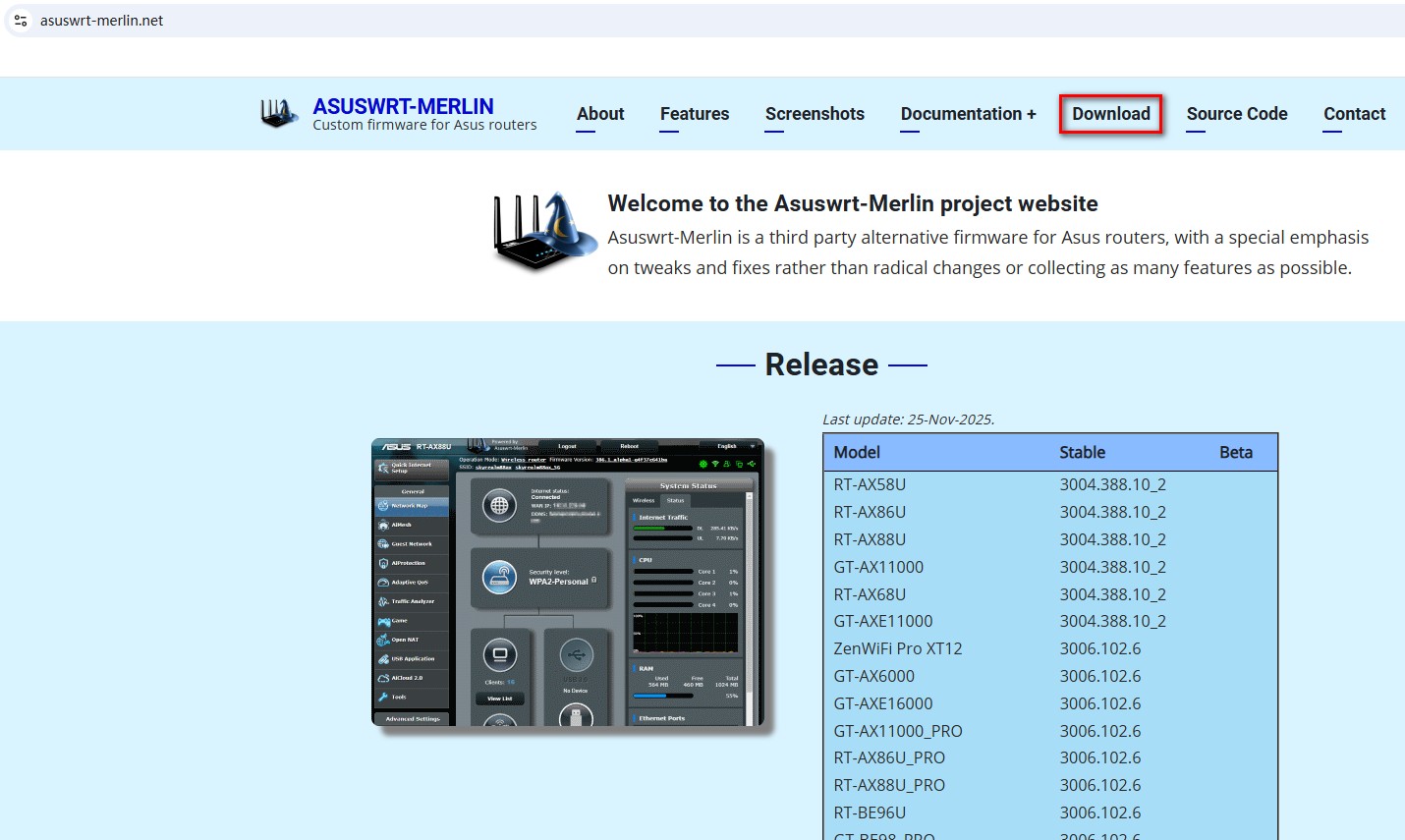Select the GT-AXE11000 model cell
This screenshot has width=1405, height=840.
882,621
